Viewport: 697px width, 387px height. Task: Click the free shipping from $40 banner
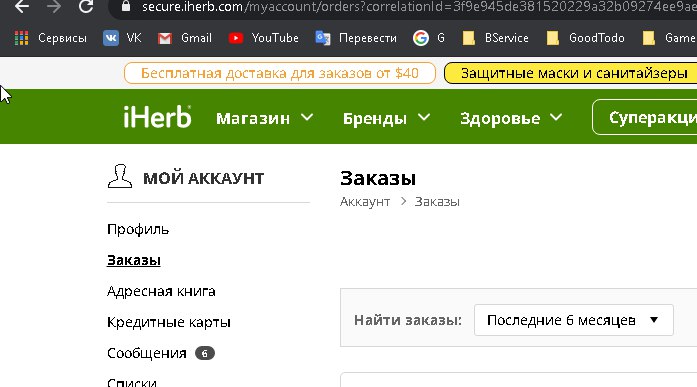pyautogui.click(x=280, y=73)
